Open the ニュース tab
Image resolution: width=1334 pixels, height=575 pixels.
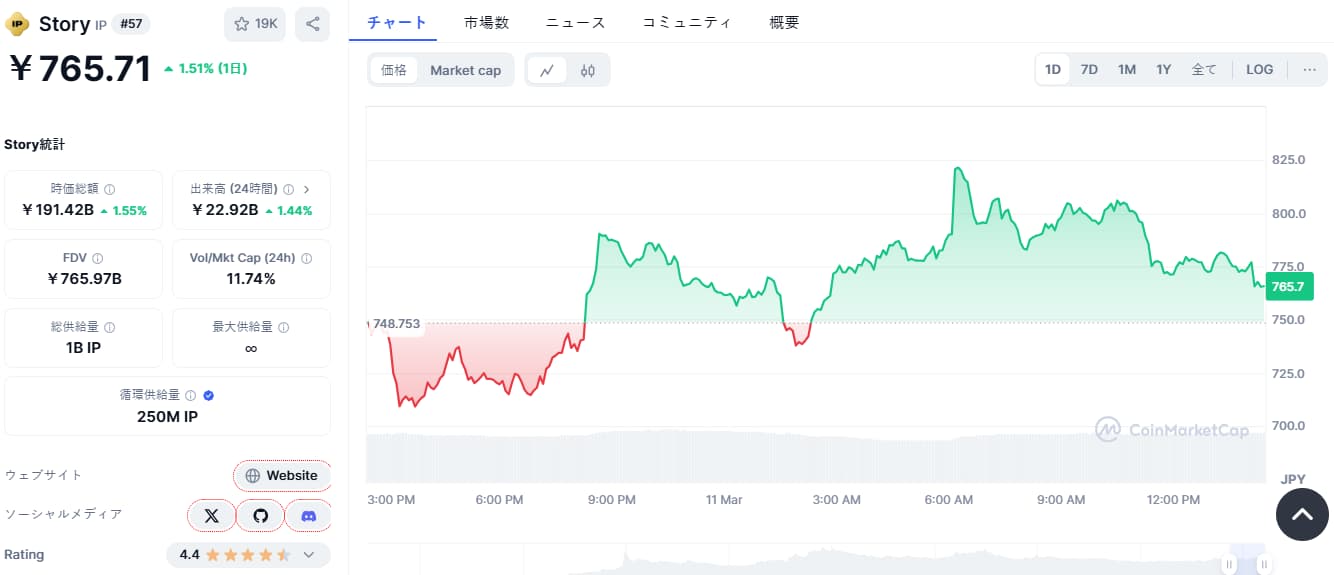(575, 22)
